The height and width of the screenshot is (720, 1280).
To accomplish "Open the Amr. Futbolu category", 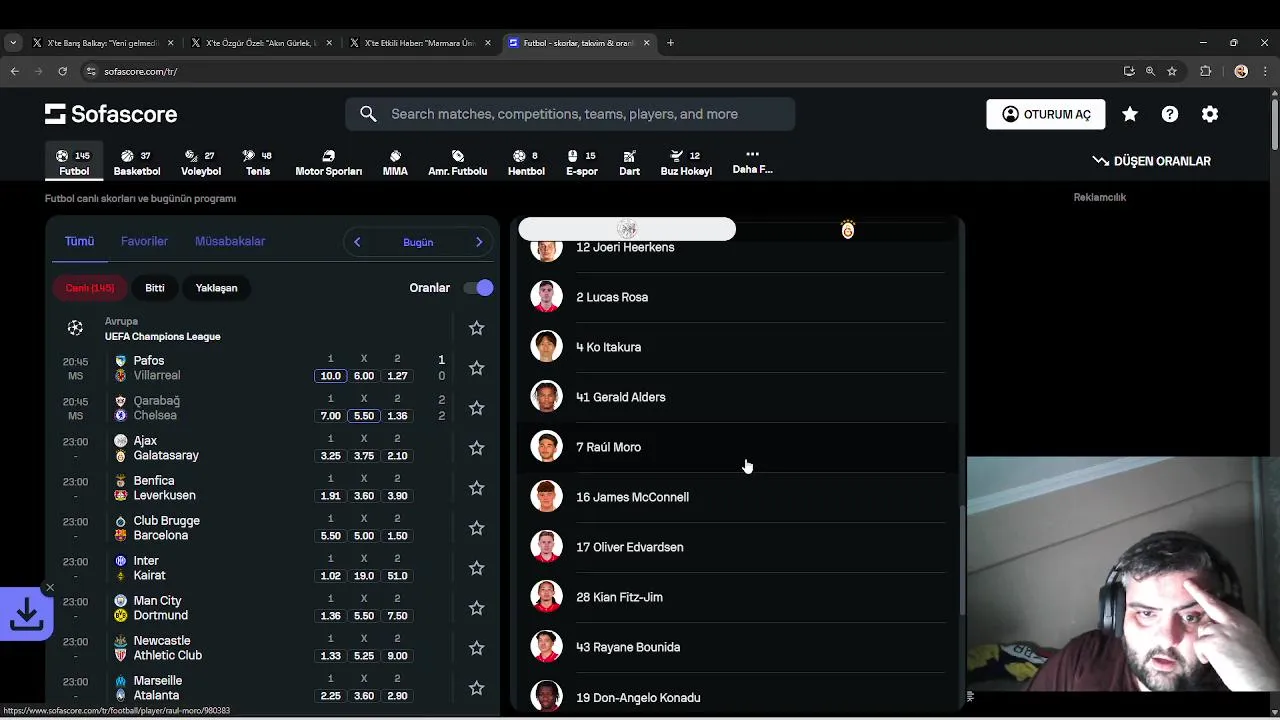I will 457,163.
